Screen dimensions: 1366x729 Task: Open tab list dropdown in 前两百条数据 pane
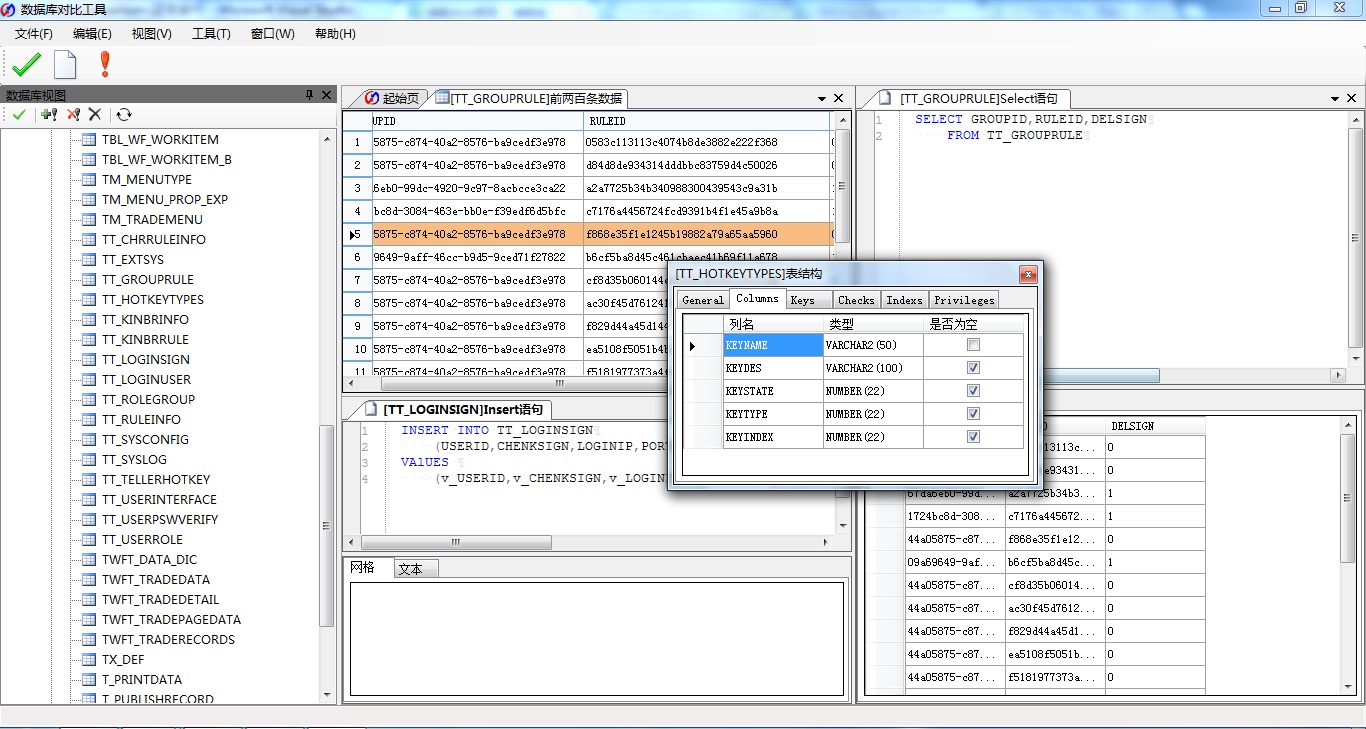(822, 99)
